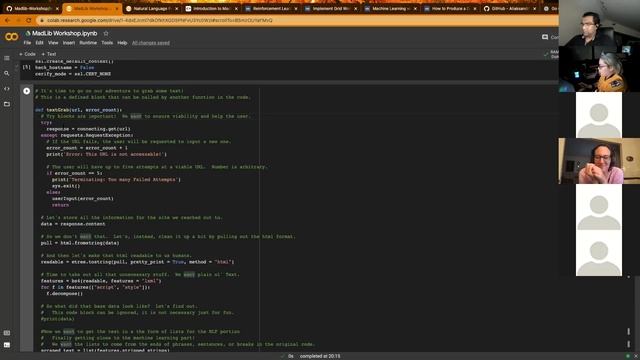This screenshot has width=640, height=360.
Task: Click the f.decompose() code line
Action: 64,293
